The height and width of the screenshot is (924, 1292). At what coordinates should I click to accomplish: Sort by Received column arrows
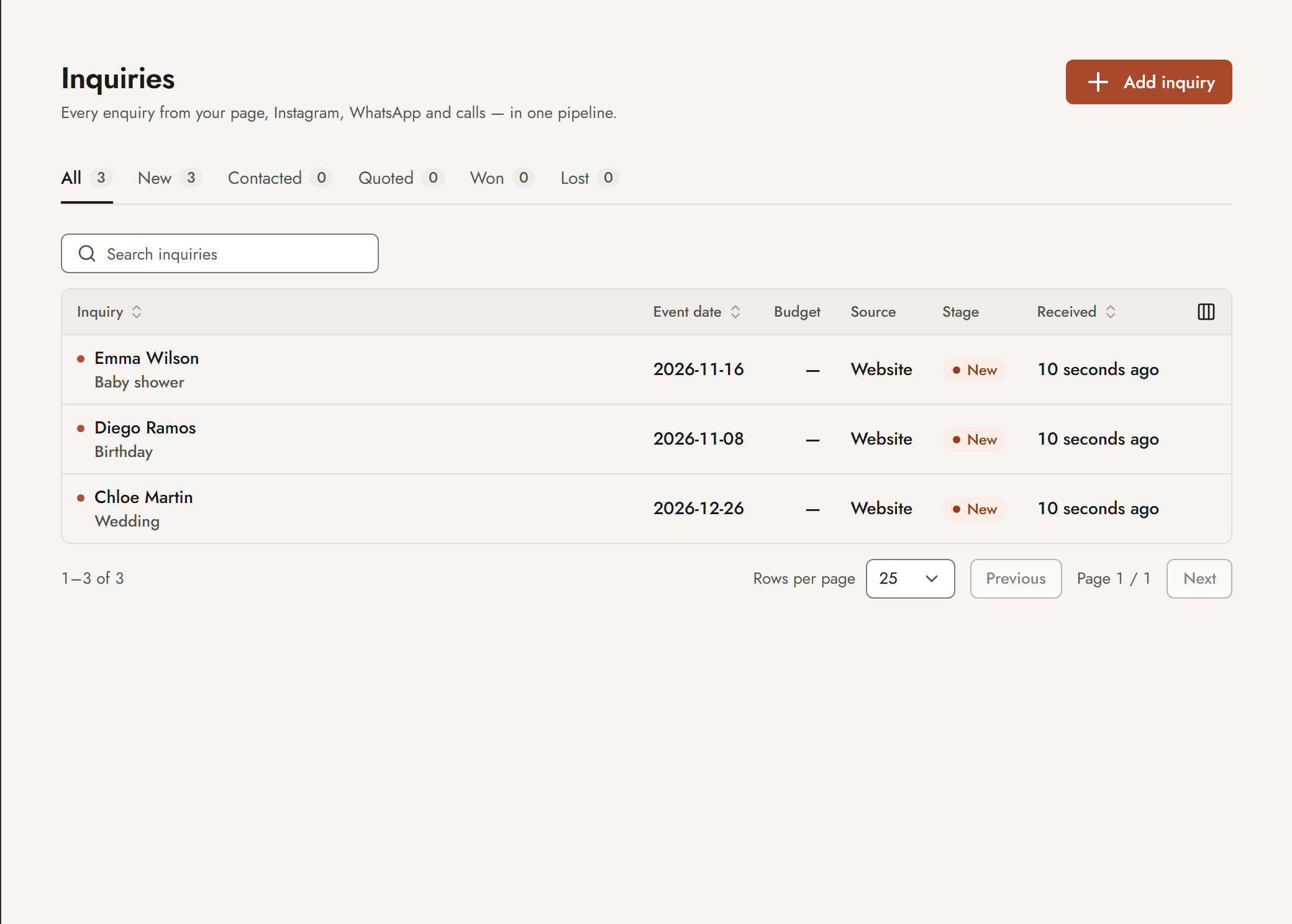click(x=1111, y=312)
